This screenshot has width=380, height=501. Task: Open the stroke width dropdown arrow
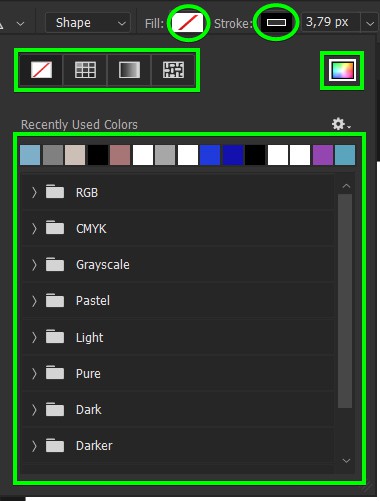(x=370, y=23)
